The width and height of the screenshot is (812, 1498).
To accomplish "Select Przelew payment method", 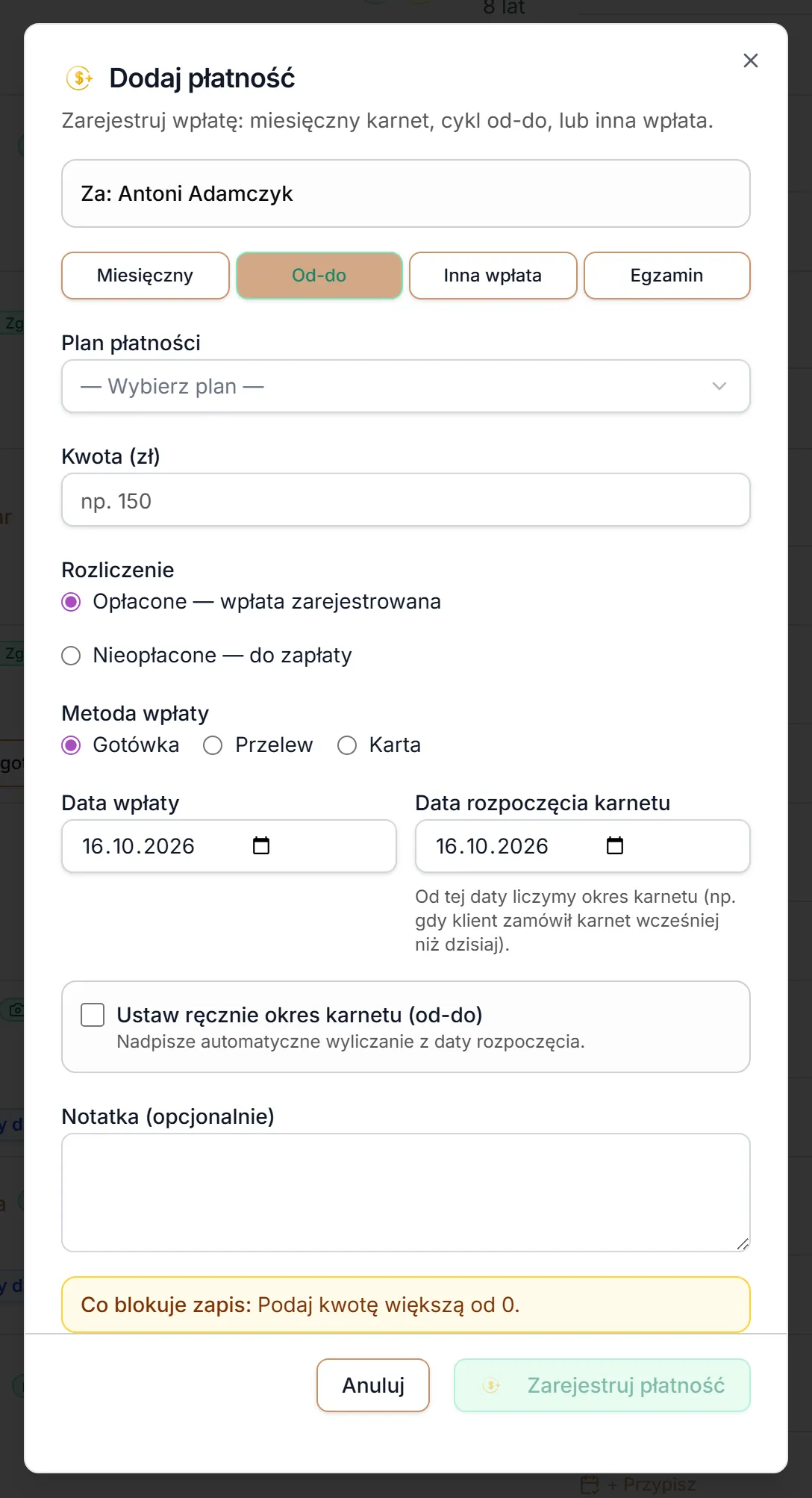I will point(213,745).
